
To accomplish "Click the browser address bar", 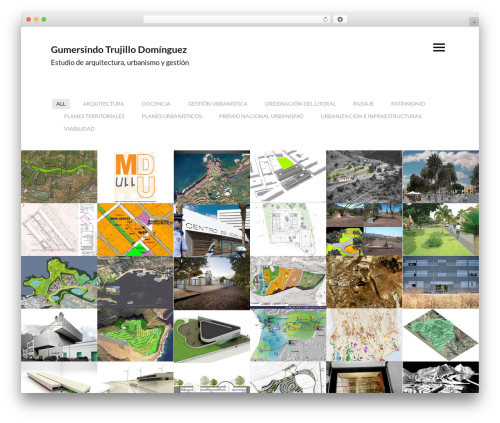I will 237,20.
